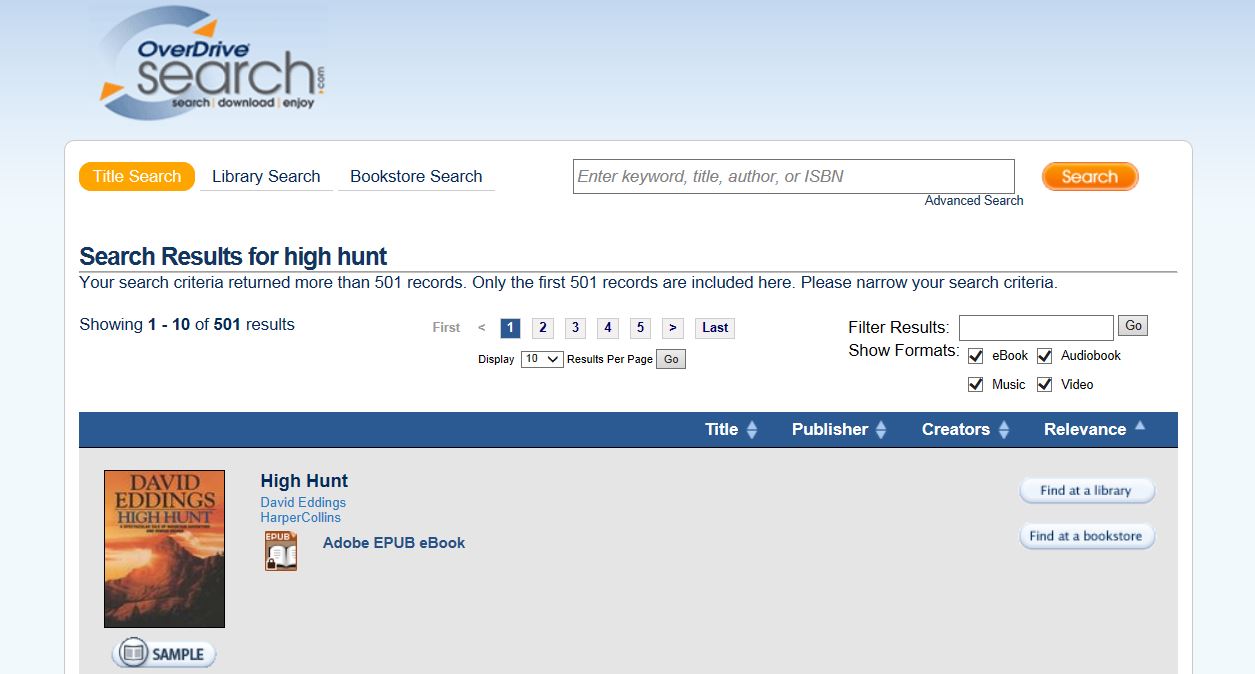Click current page 1 indicator
The height and width of the screenshot is (674, 1255).
[x=510, y=328]
